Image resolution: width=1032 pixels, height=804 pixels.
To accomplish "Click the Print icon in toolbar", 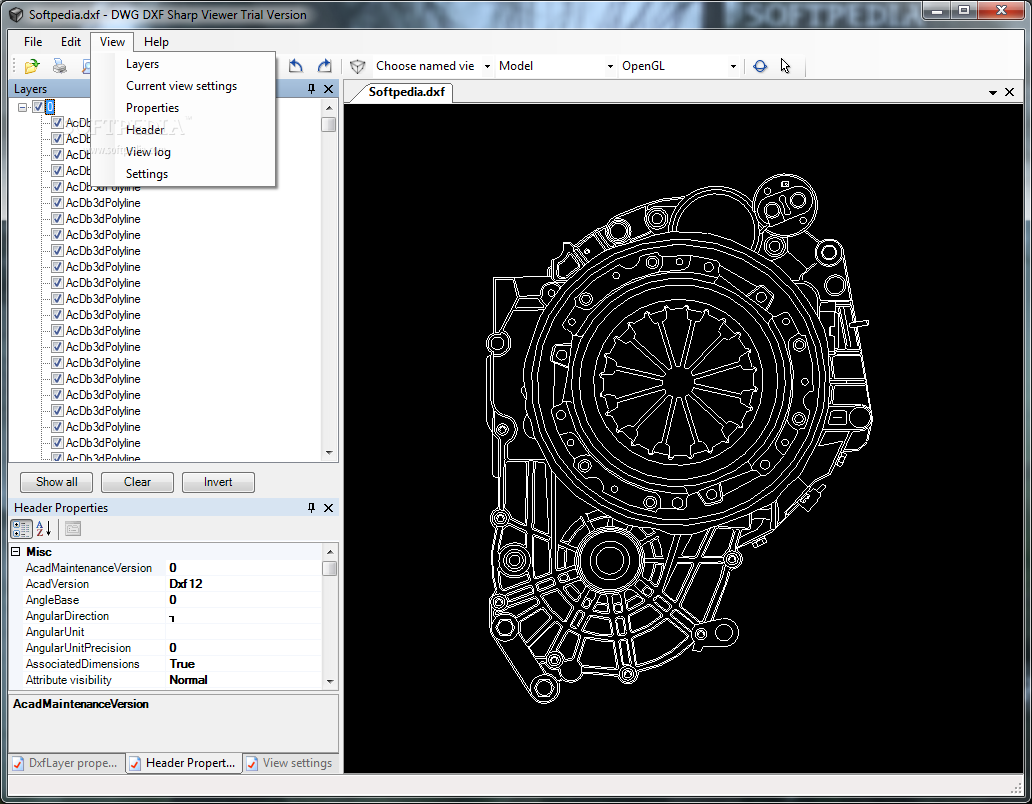I will coord(60,66).
